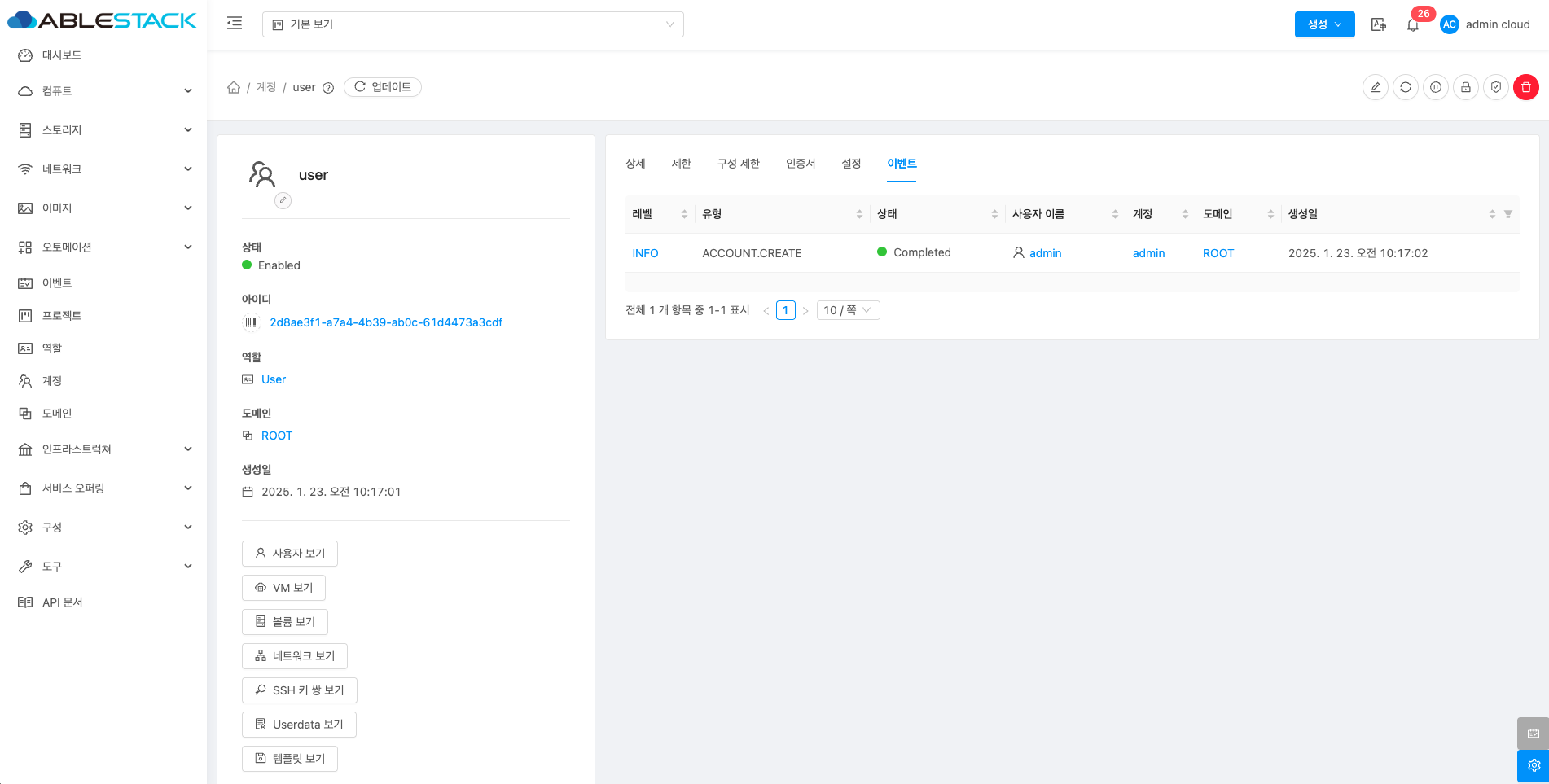Click the lock account icon
Screen dimensions: 1549x784
(1465, 87)
